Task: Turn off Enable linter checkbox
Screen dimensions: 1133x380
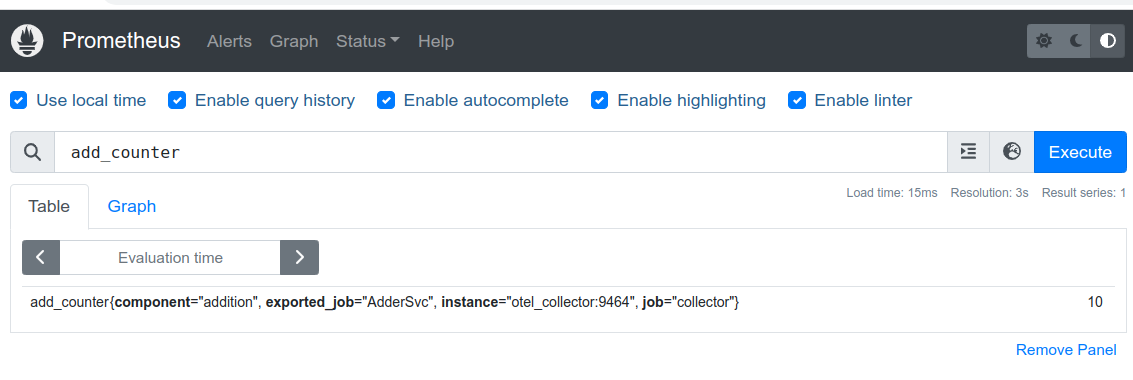Action: [797, 100]
